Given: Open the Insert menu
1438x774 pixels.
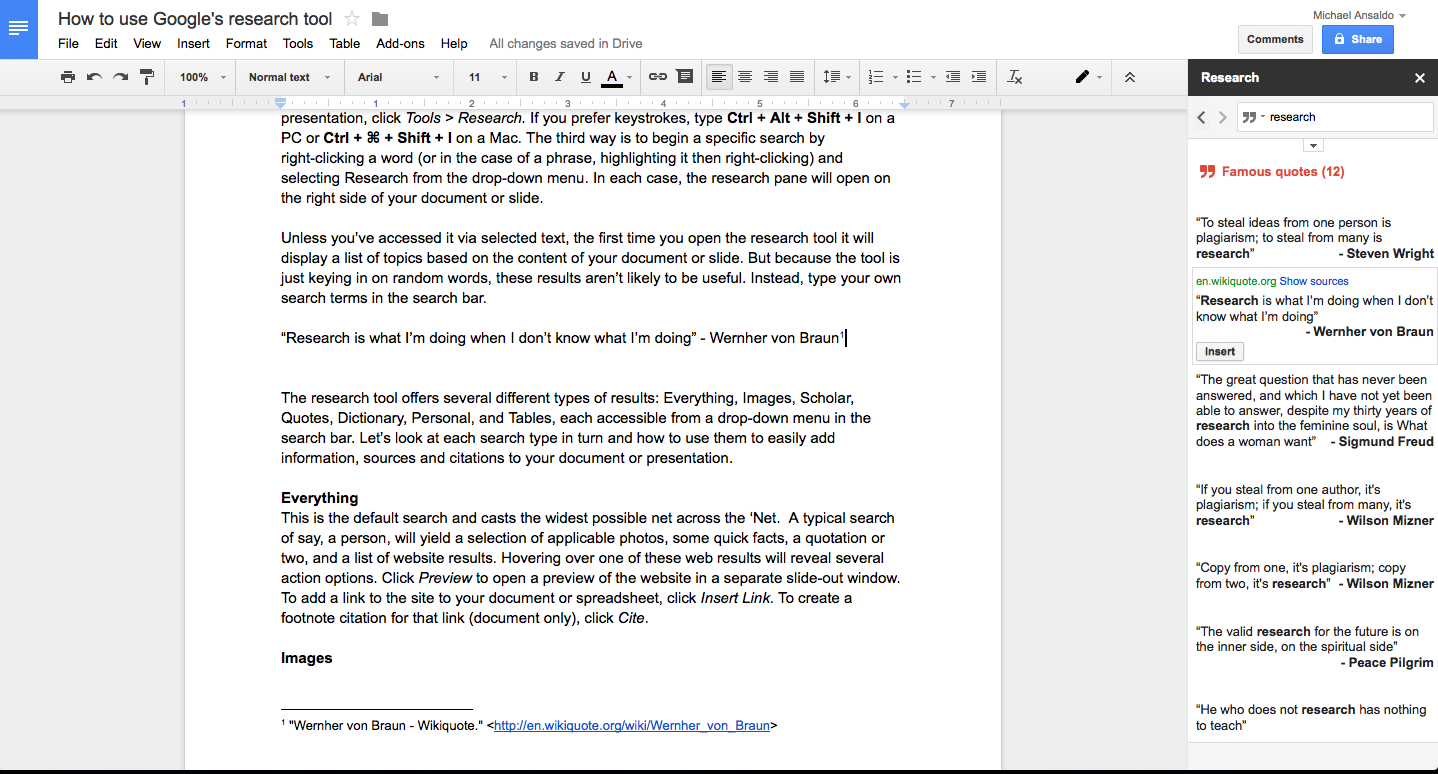Looking at the screenshot, I should 193,43.
